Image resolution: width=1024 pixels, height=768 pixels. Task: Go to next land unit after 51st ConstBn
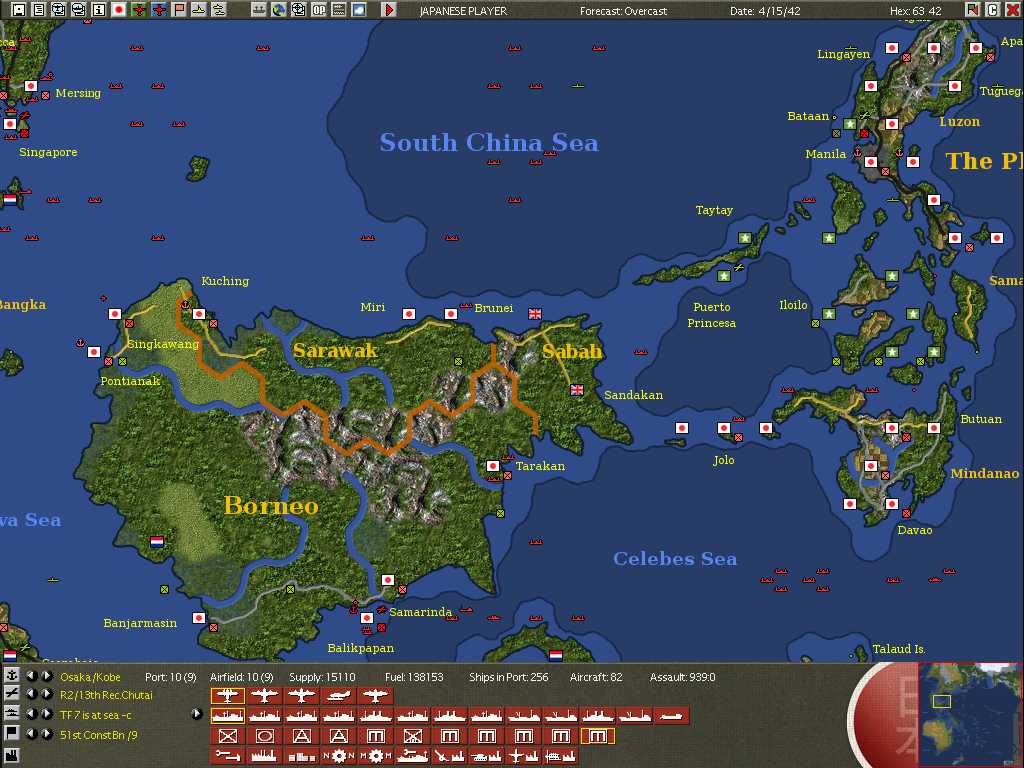[x=46, y=733]
